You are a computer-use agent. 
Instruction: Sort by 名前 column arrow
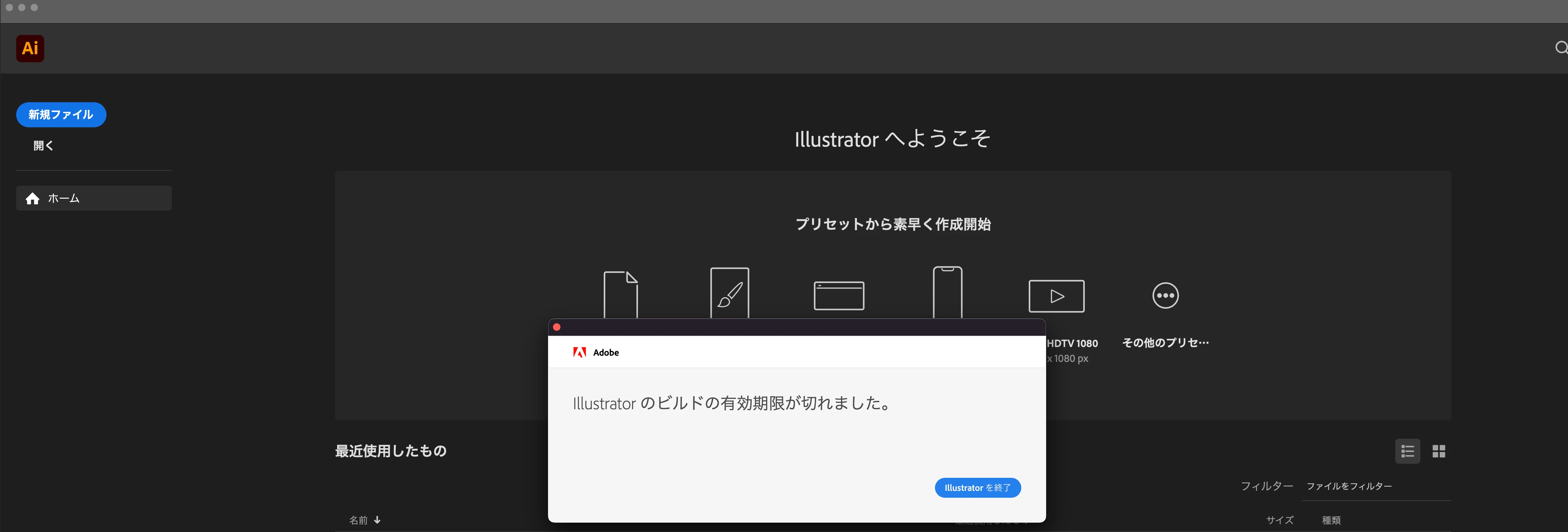tap(377, 520)
